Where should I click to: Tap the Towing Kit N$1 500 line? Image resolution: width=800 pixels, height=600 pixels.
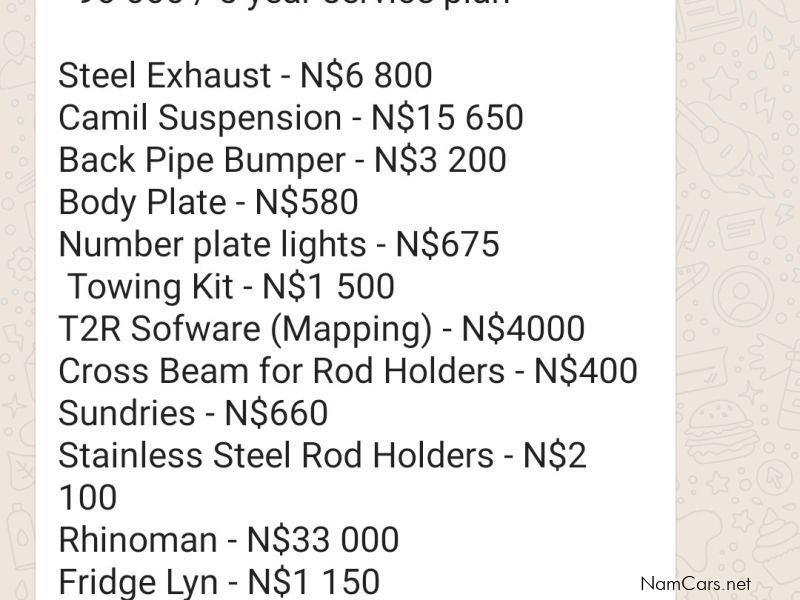click(x=230, y=286)
